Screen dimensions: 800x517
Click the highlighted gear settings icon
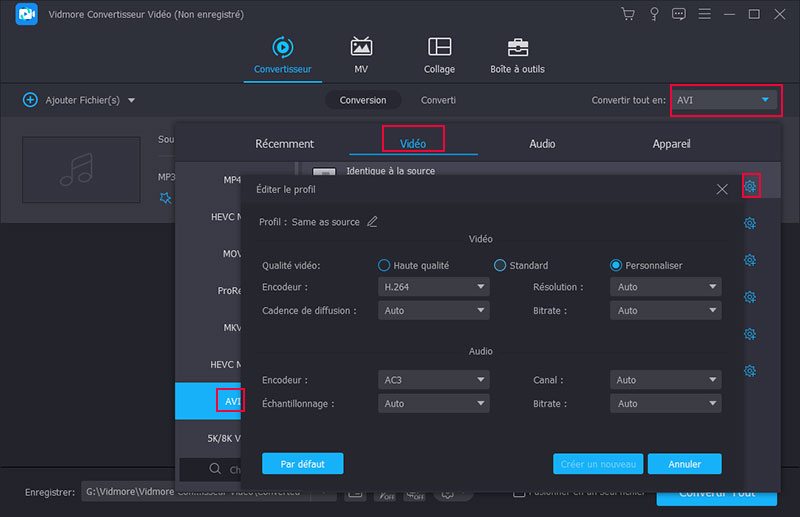click(x=750, y=186)
